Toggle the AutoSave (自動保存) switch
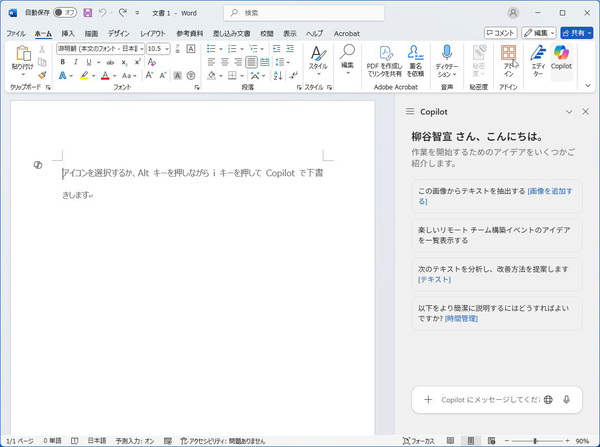This screenshot has width=600, height=447. 65,13
